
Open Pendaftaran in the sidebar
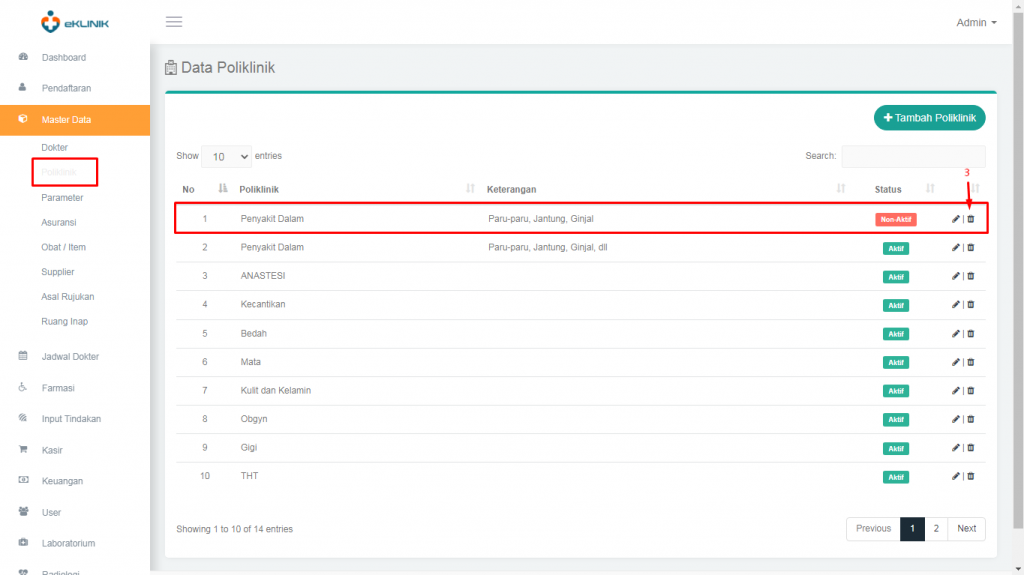point(66,88)
